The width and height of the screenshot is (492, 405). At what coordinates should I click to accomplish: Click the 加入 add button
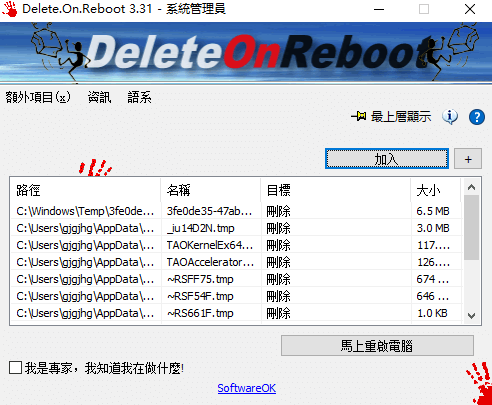387,159
